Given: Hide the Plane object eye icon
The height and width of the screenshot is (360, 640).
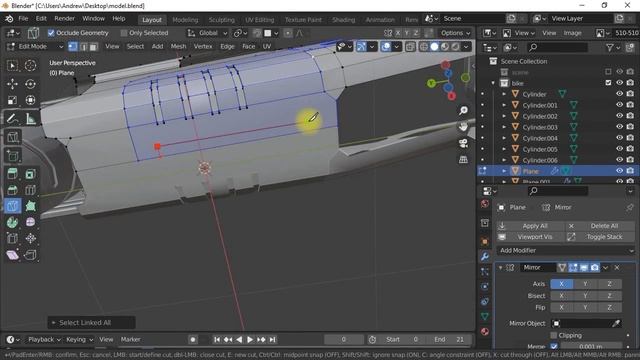Looking at the screenshot, I should coord(619,171).
